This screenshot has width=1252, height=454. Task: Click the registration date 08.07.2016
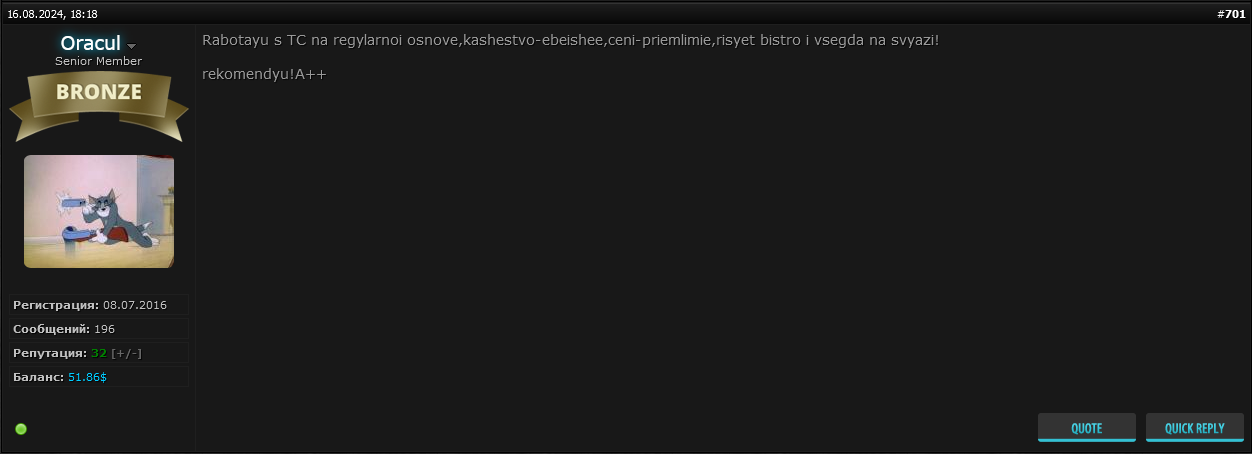(135, 304)
